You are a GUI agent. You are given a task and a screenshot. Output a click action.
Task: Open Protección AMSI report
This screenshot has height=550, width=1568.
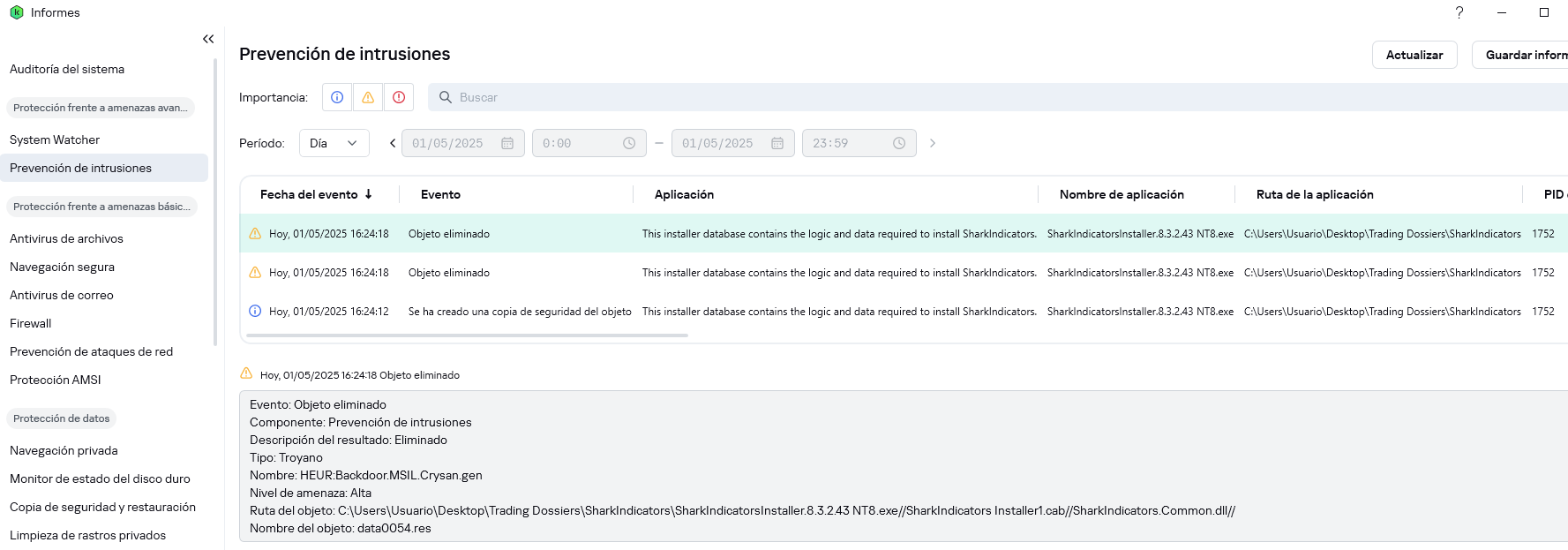tap(56, 380)
